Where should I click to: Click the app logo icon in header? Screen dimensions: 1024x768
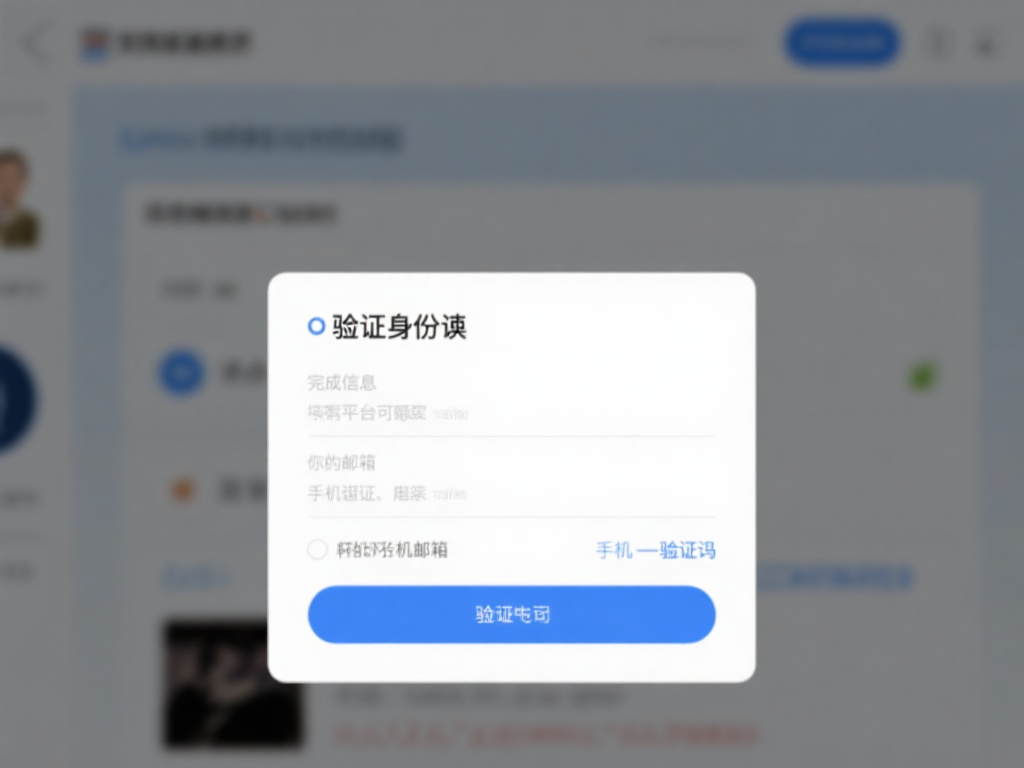pos(95,44)
